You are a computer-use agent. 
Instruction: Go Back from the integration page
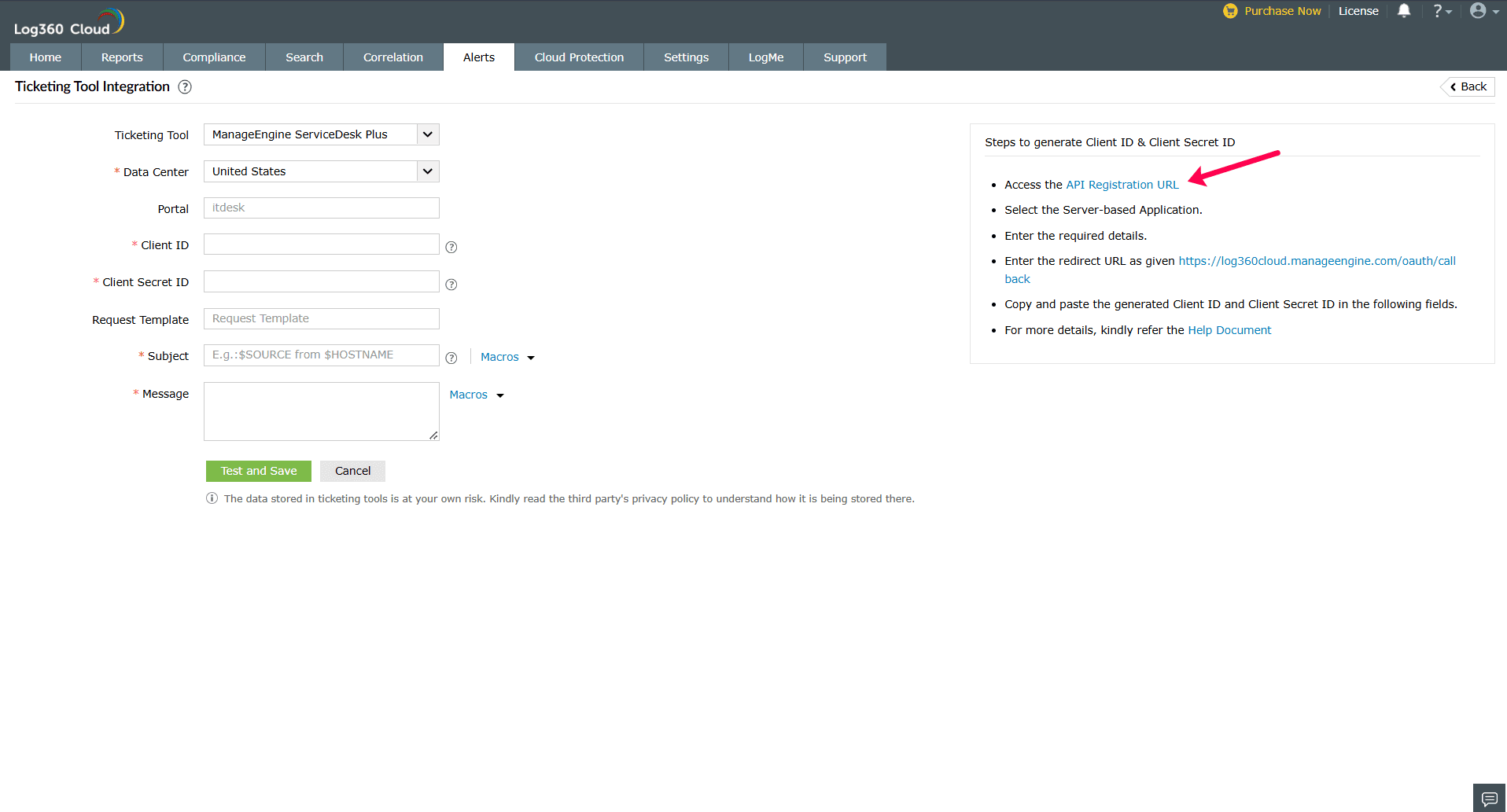1468,86
